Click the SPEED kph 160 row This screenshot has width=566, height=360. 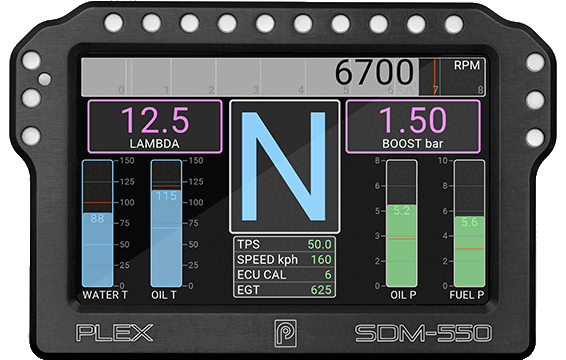pos(284,260)
